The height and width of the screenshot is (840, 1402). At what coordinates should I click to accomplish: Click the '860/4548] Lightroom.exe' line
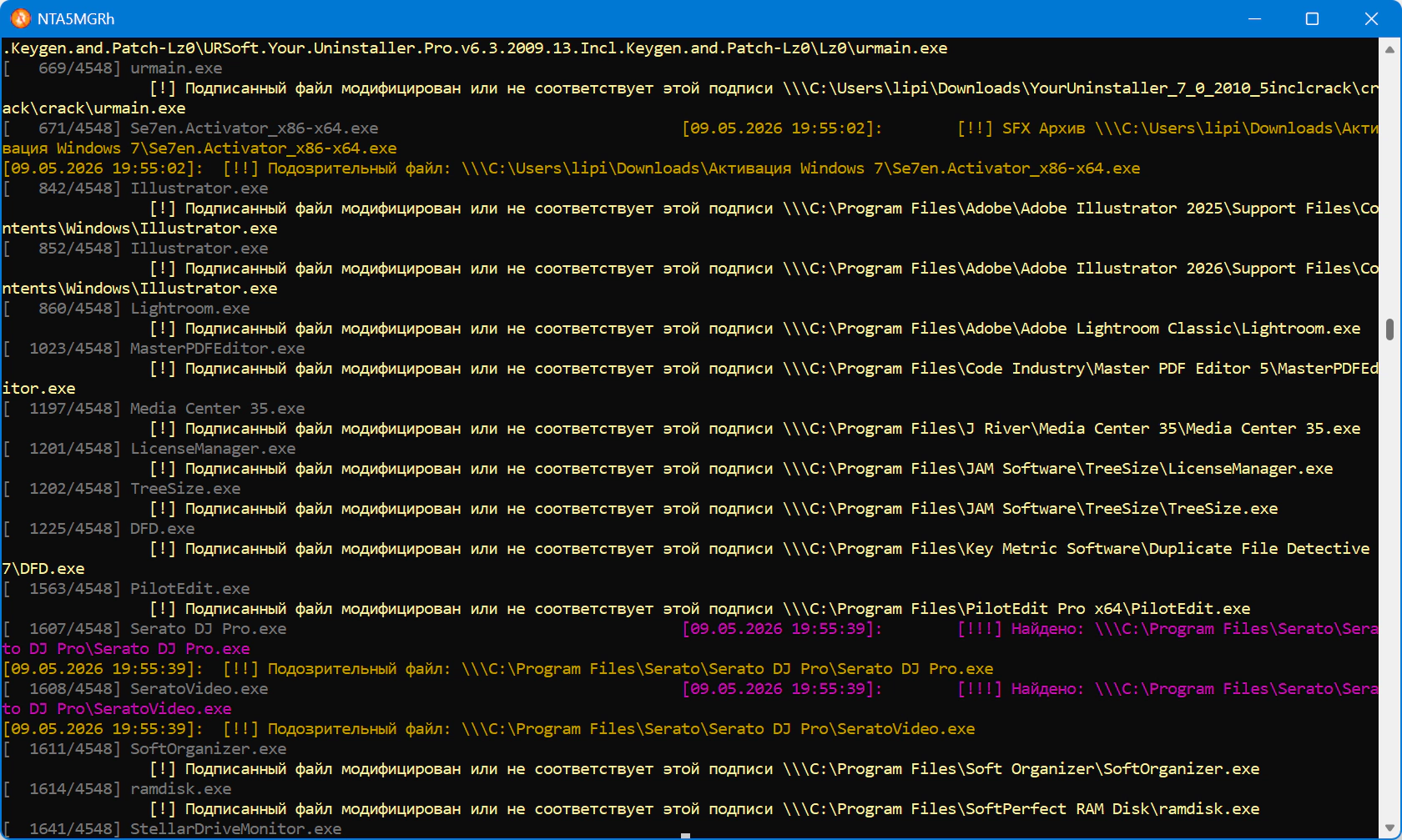tap(126, 309)
